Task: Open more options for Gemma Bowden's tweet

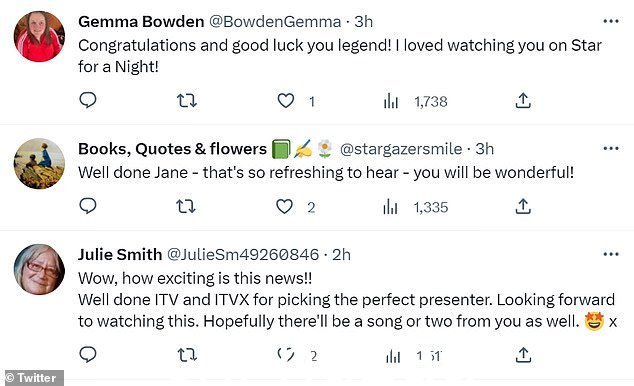Action: [x=611, y=21]
